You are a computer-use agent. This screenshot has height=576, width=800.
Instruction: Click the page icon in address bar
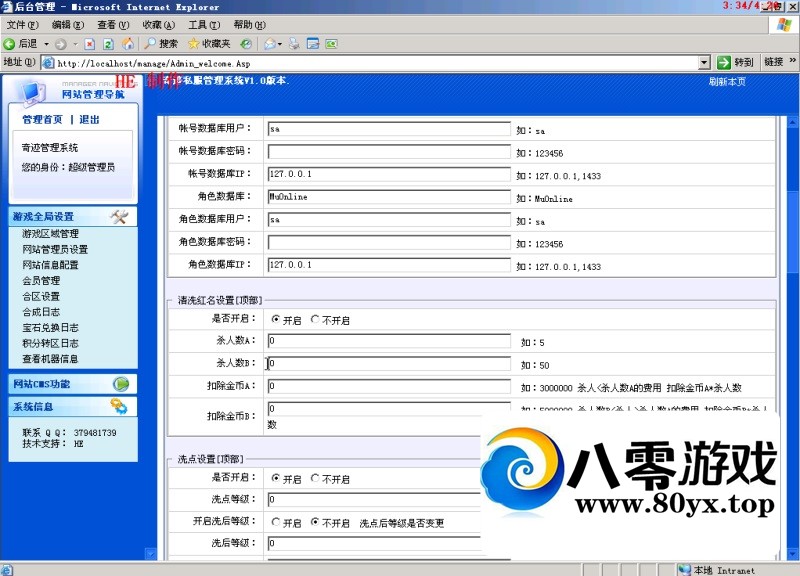[x=48, y=63]
